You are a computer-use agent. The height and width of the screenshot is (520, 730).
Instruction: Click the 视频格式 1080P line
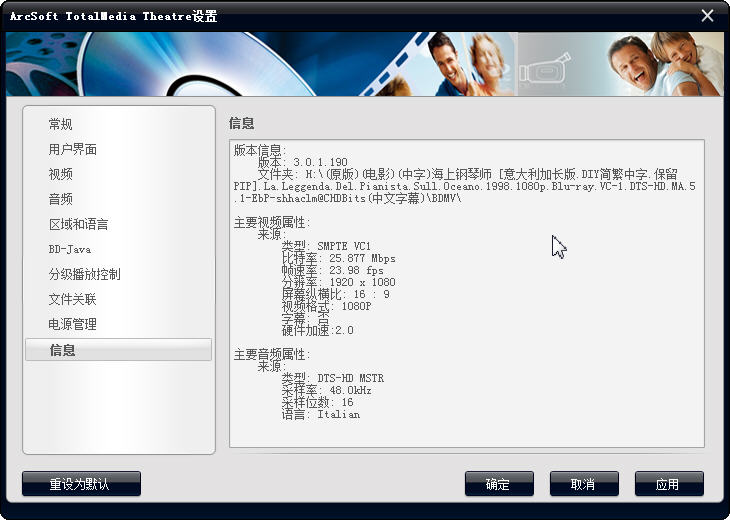327,306
